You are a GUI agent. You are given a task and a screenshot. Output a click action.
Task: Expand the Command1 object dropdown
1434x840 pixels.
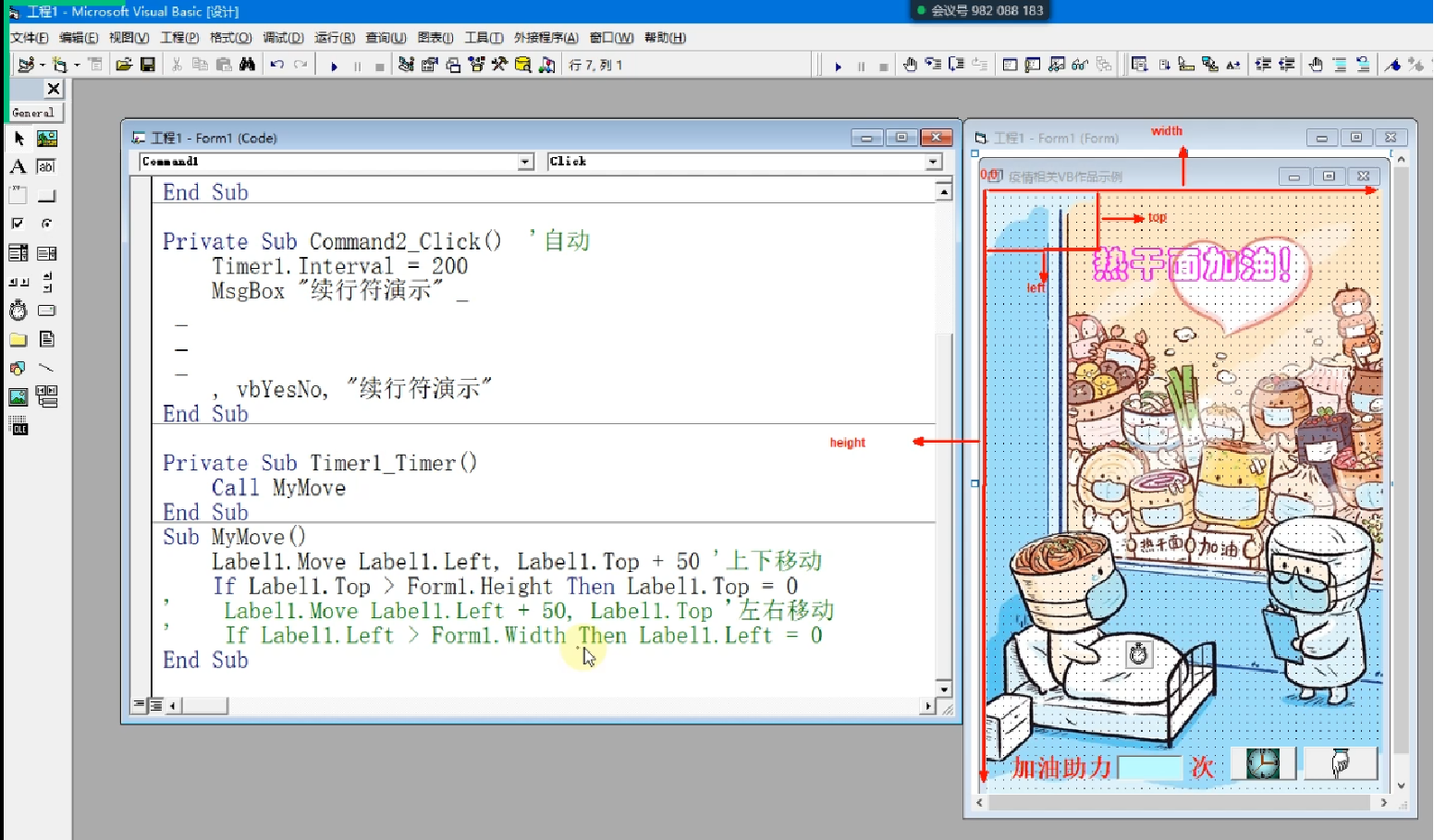tap(525, 162)
